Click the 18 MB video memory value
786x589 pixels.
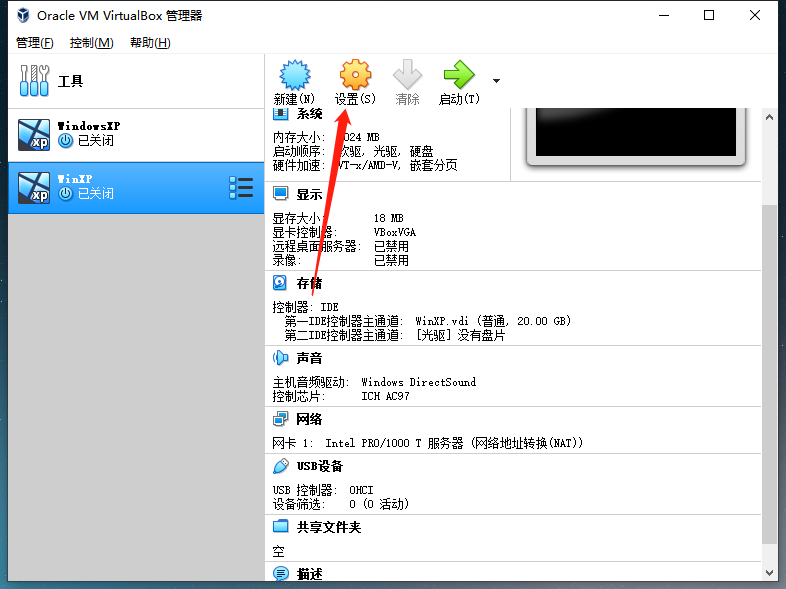coord(388,218)
